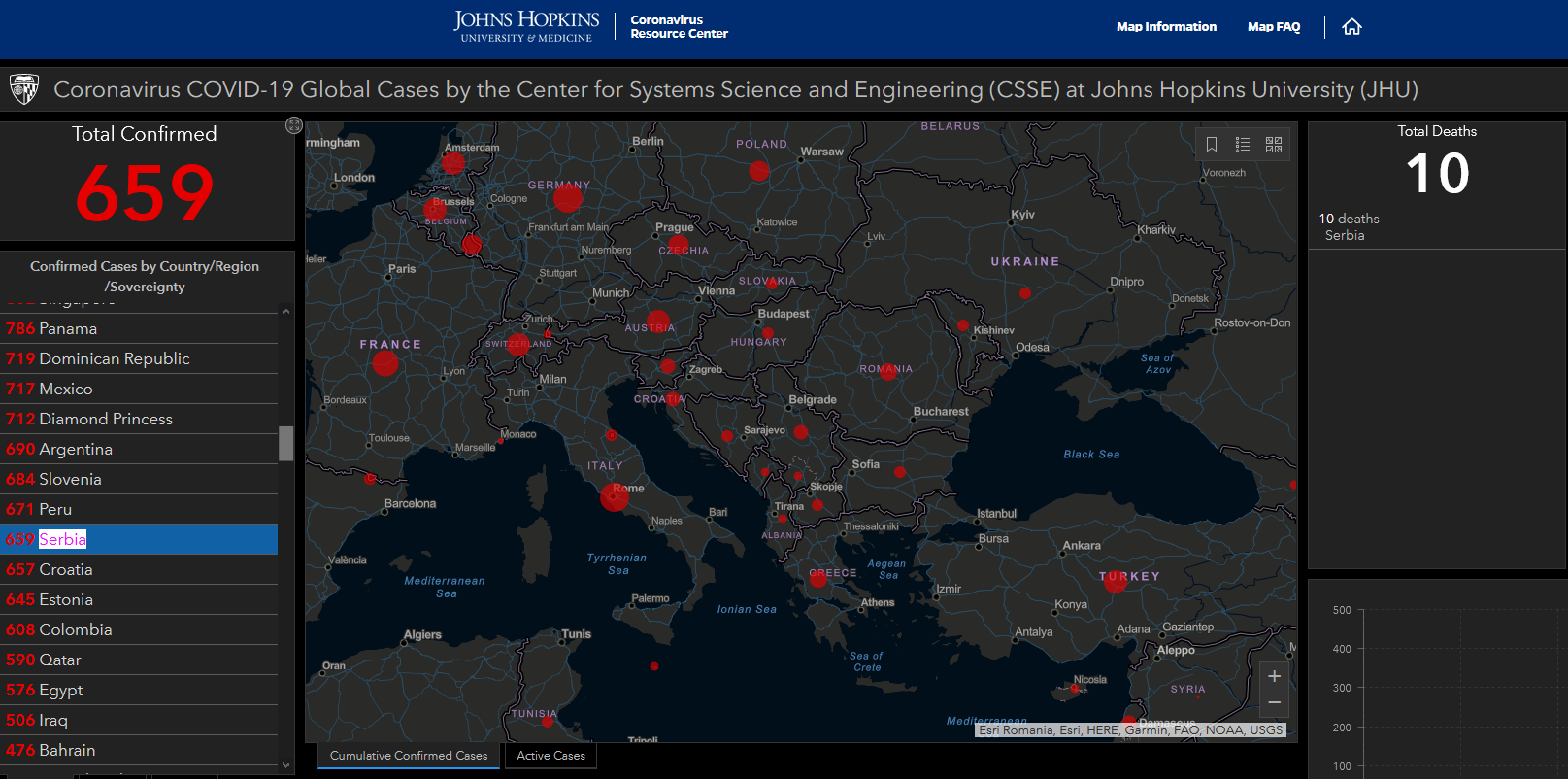Expand the Total Confirmed panel to fullscreen

point(294,125)
